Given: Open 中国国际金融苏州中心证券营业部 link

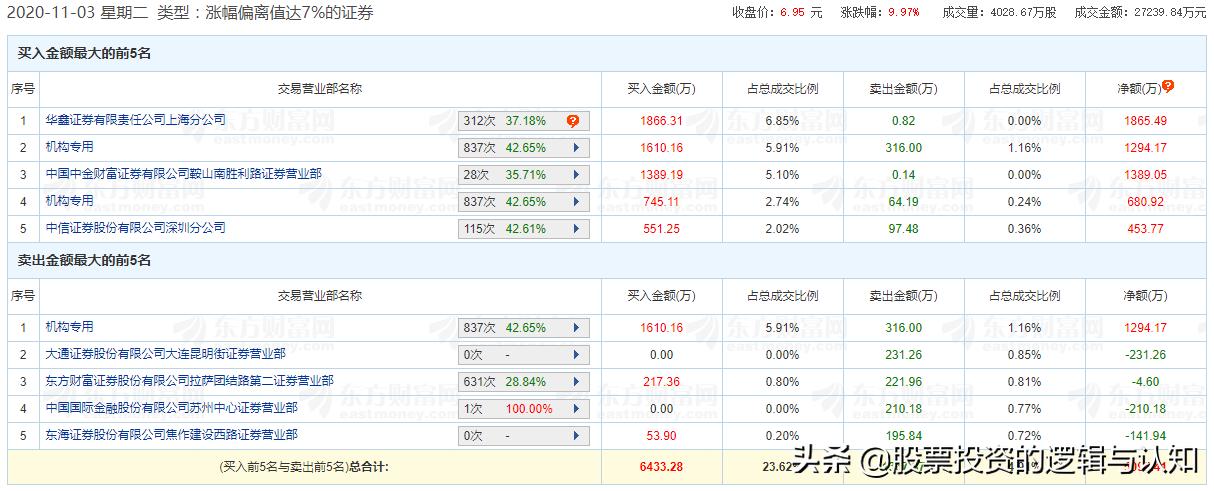Looking at the screenshot, I should tap(171, 408).
